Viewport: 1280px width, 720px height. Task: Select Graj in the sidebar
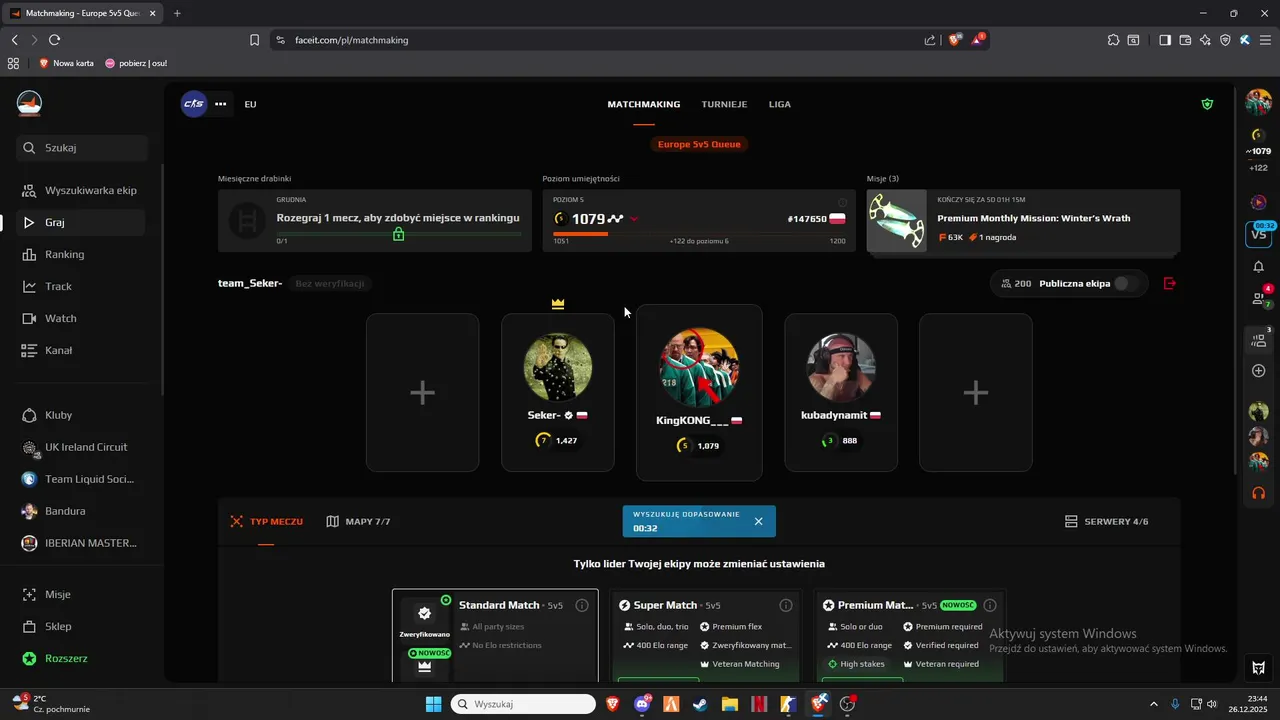[82, 222]
